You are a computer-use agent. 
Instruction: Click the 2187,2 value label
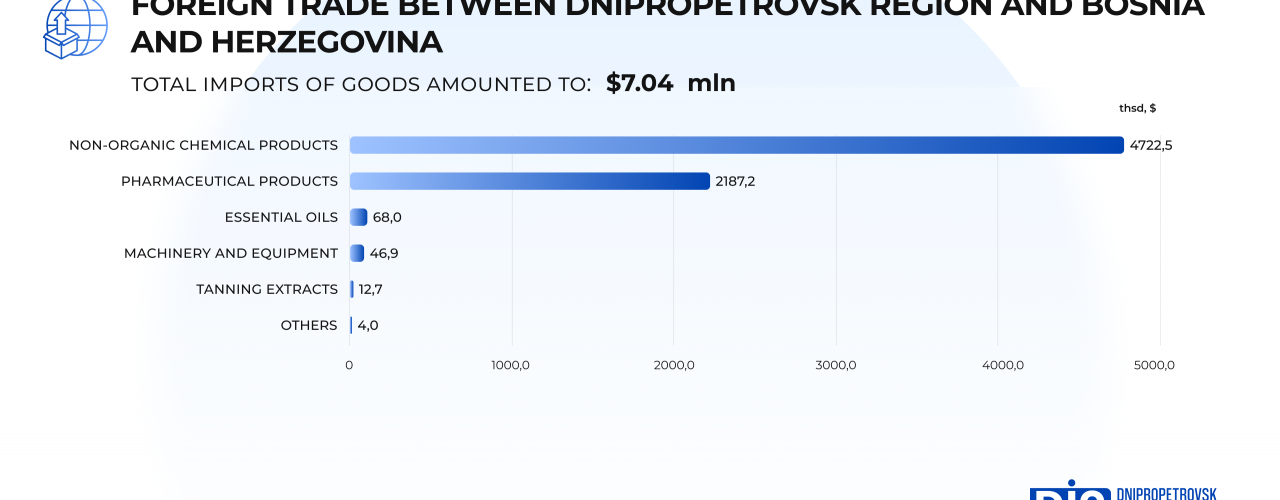735,181
